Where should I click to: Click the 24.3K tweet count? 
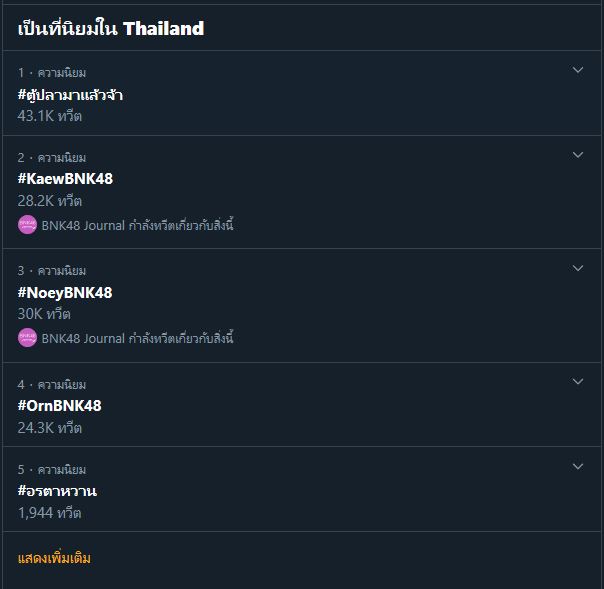49,428
